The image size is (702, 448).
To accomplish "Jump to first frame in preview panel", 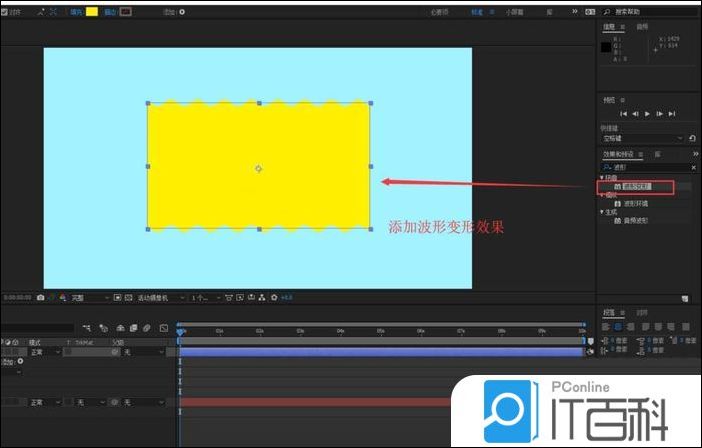I will point(623,114).
